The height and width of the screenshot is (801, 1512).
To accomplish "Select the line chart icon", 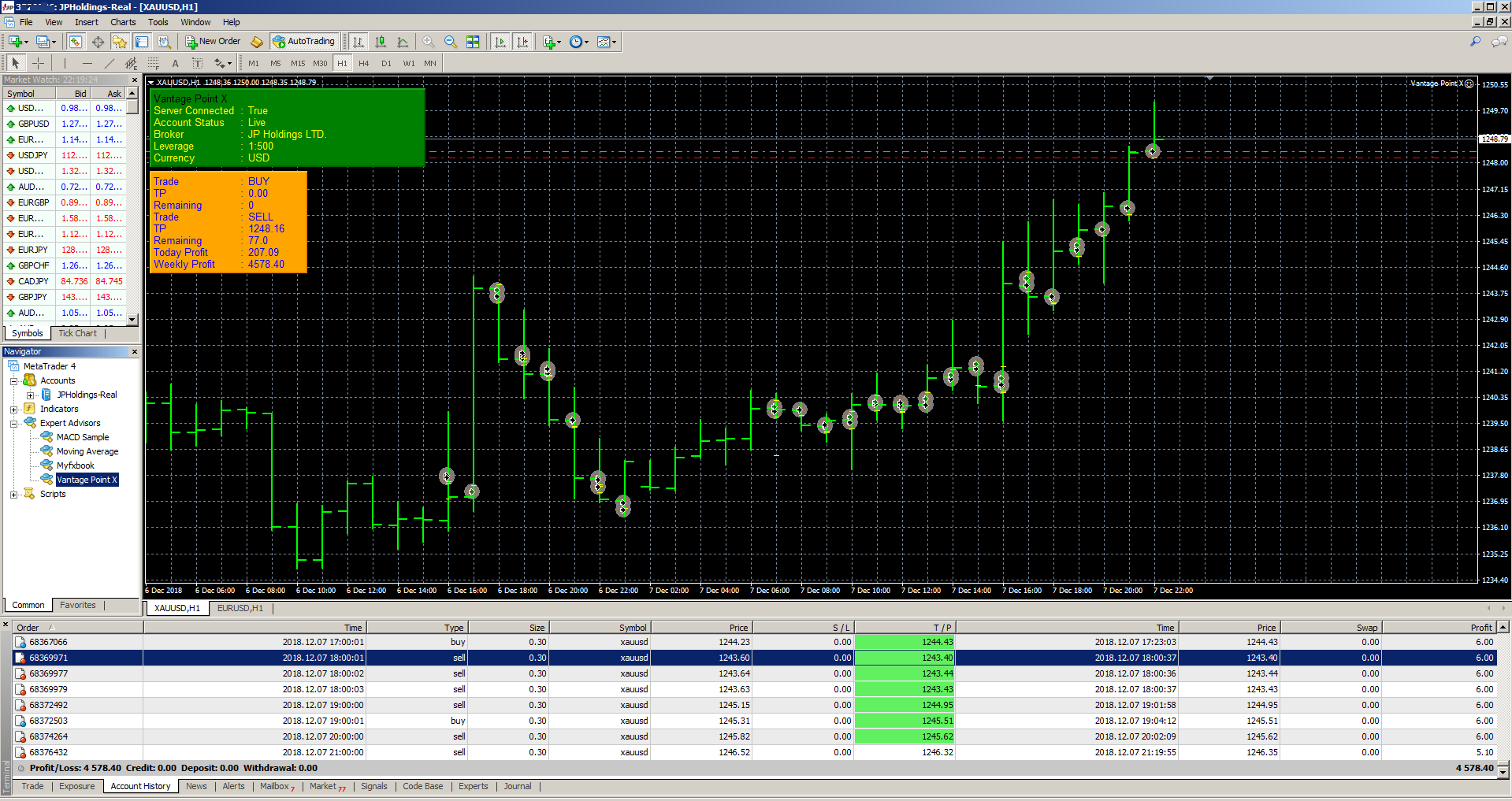I will pyautogui.click(x=403, y=42).
